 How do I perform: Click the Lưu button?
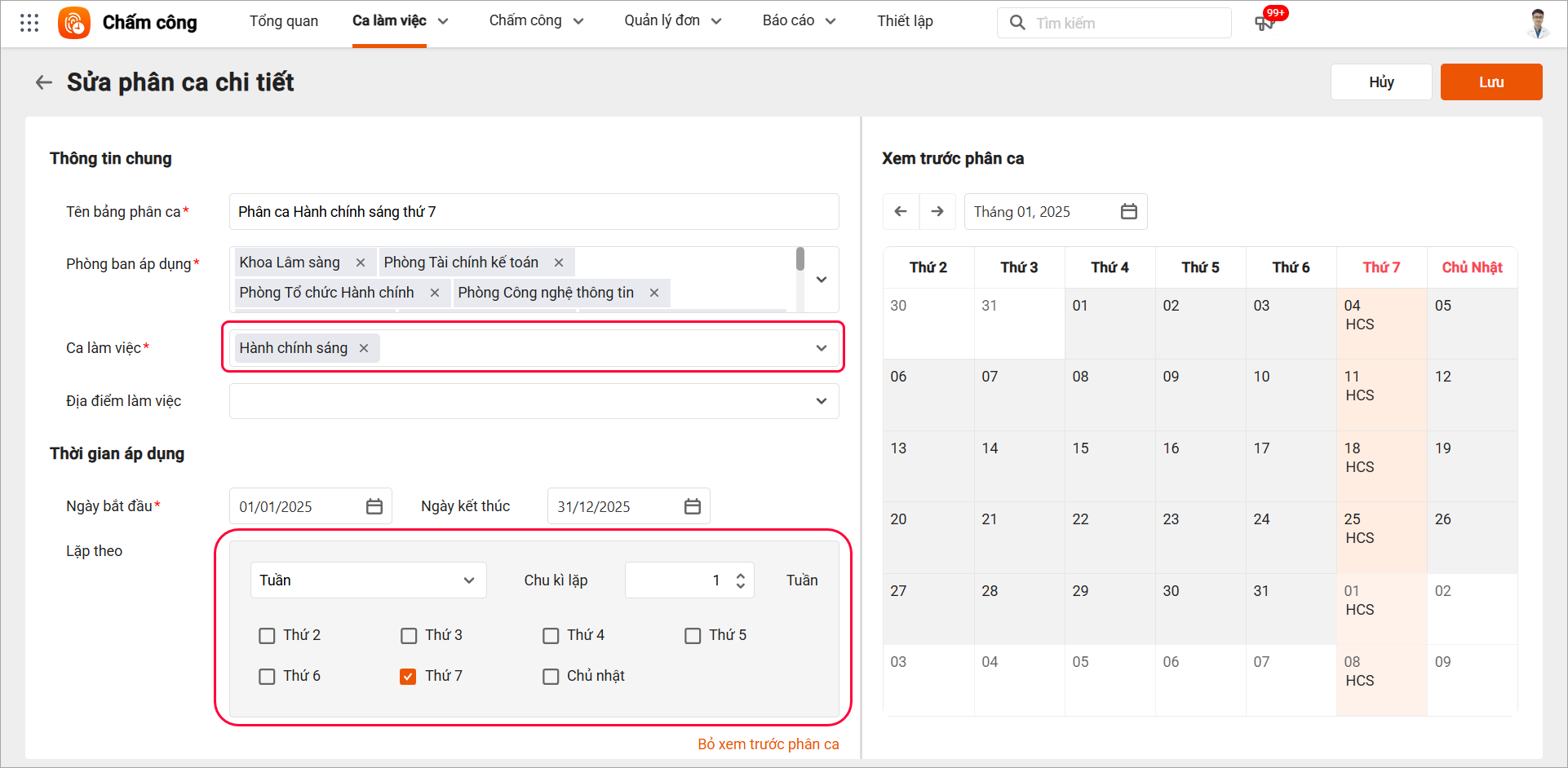click(1490, 82)
